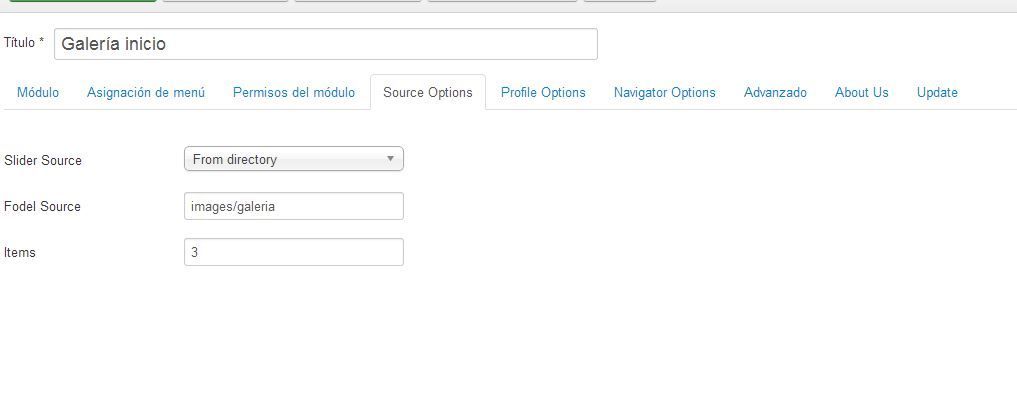The height and width of the screenshot is (415, 1017).
Task: Open the About Us tab
Action: (x=861, y=93)
